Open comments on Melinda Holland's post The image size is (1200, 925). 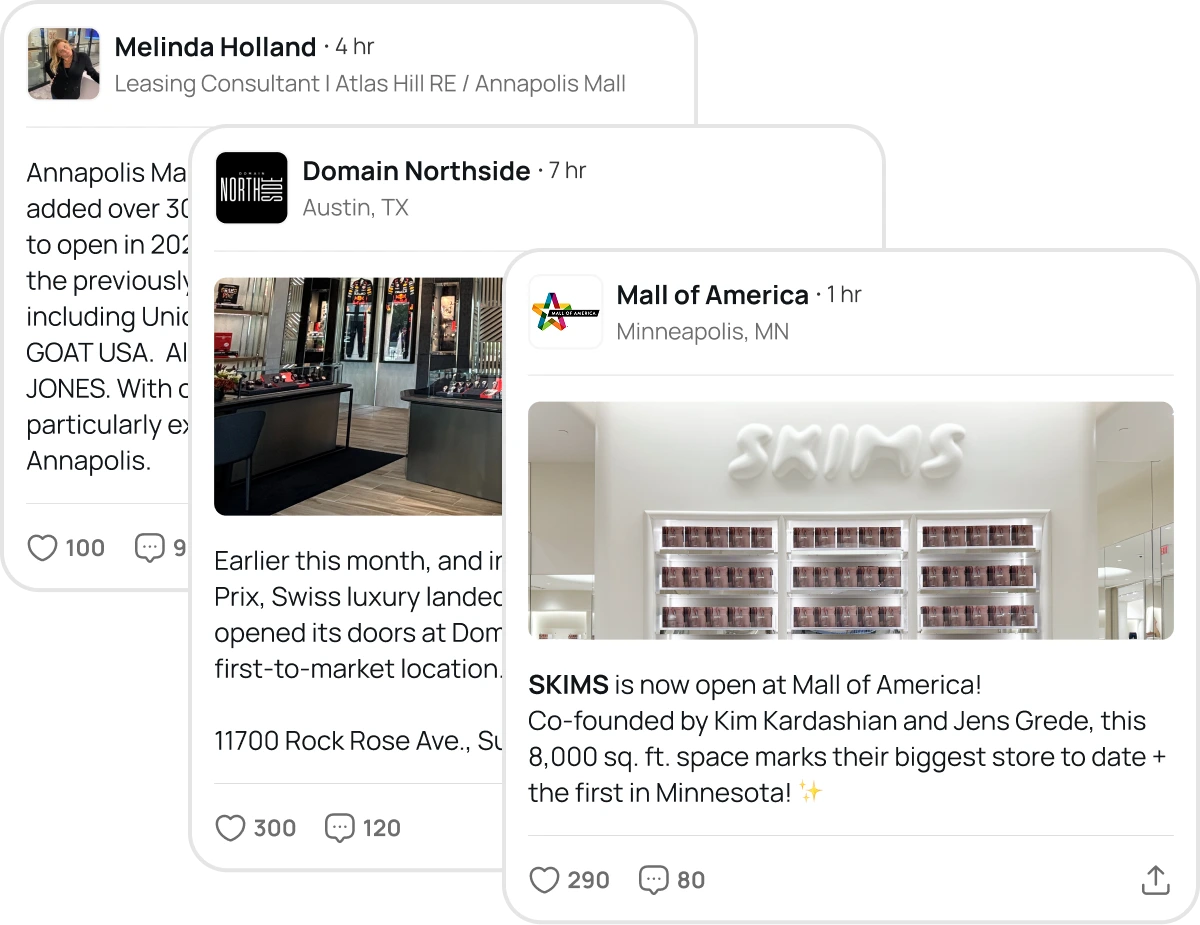(x=150, y=548)
